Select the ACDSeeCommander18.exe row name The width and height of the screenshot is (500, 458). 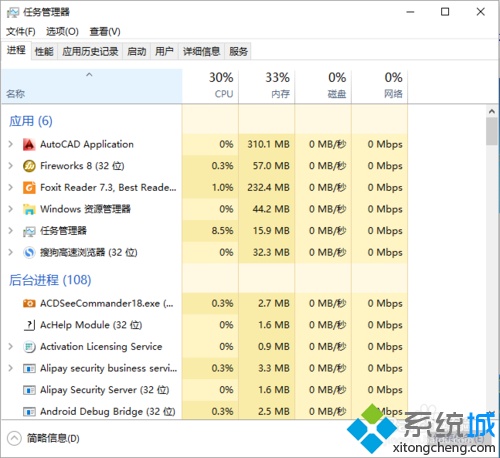coord(107,303)
